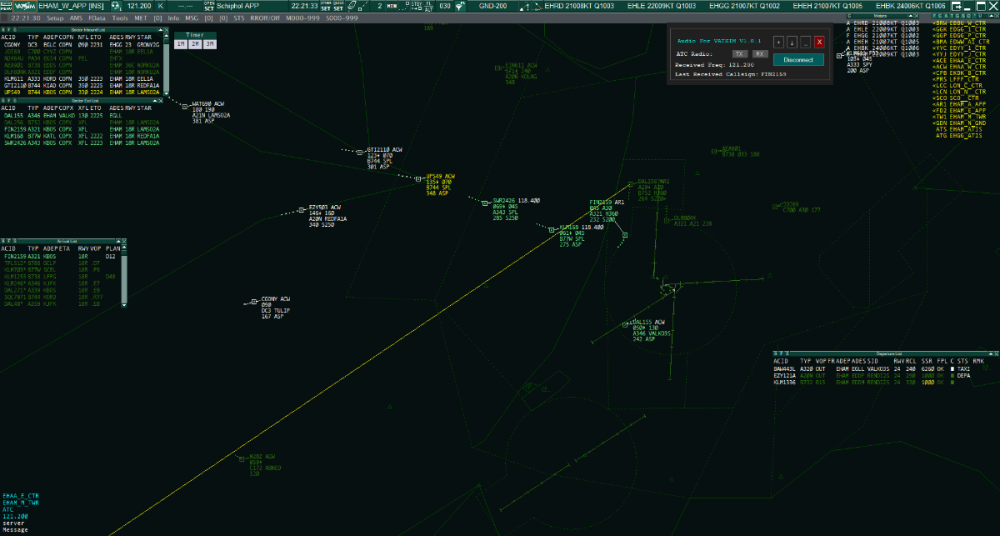Toggle the RROff/Off range rings option

point(264,18)
